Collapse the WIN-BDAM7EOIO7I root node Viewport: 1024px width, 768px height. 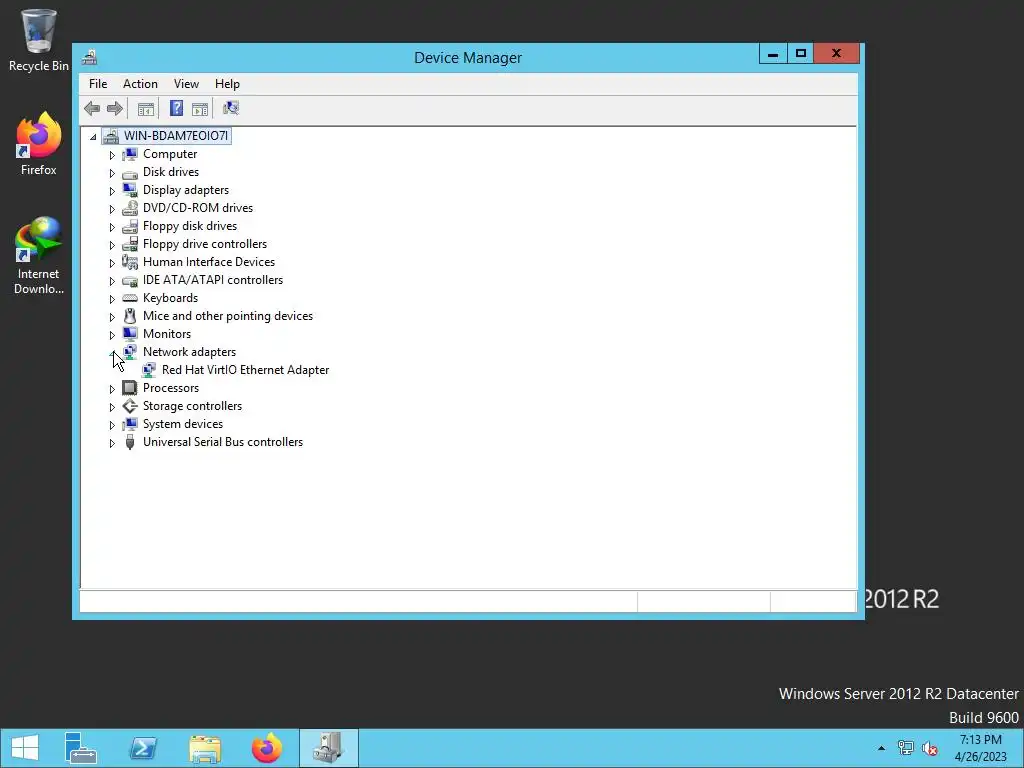click(x=93, y=136)
